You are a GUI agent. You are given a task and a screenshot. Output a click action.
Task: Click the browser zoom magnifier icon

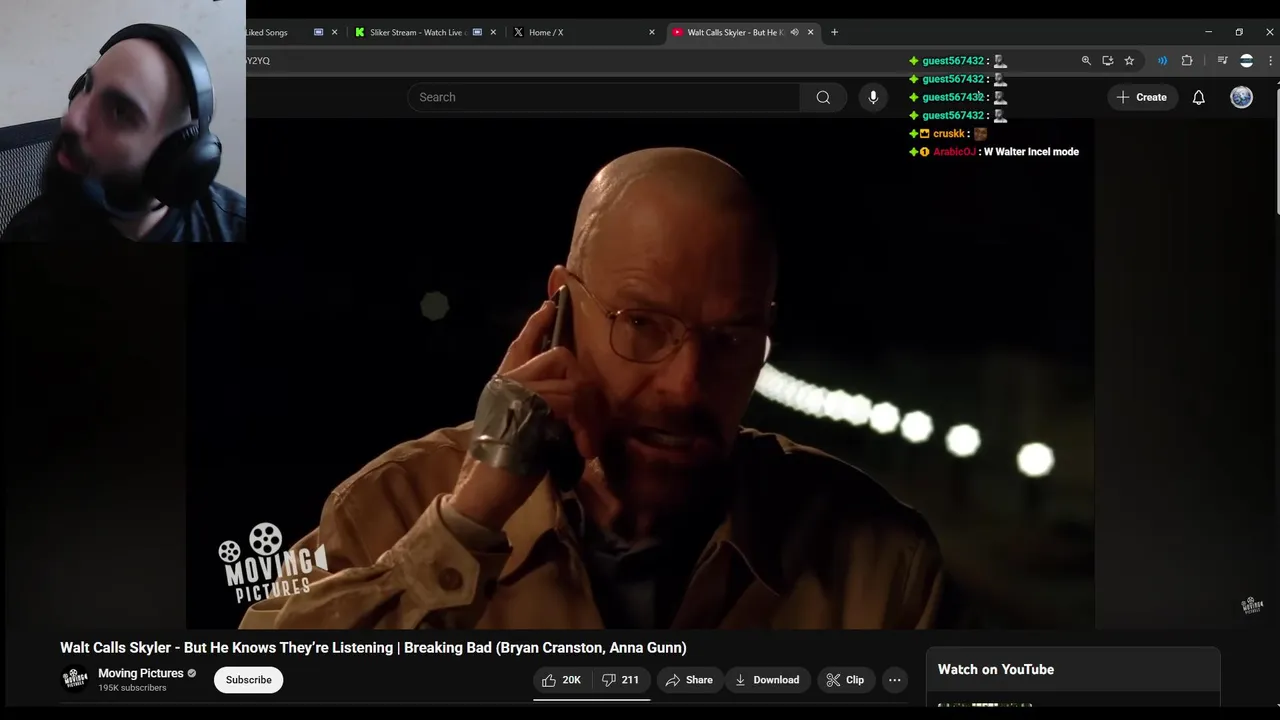point(1086,61)
